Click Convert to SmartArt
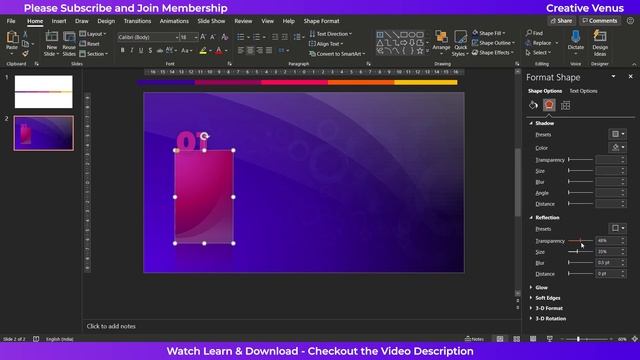This screenshot has height=360, width=640. coord(337,53)
